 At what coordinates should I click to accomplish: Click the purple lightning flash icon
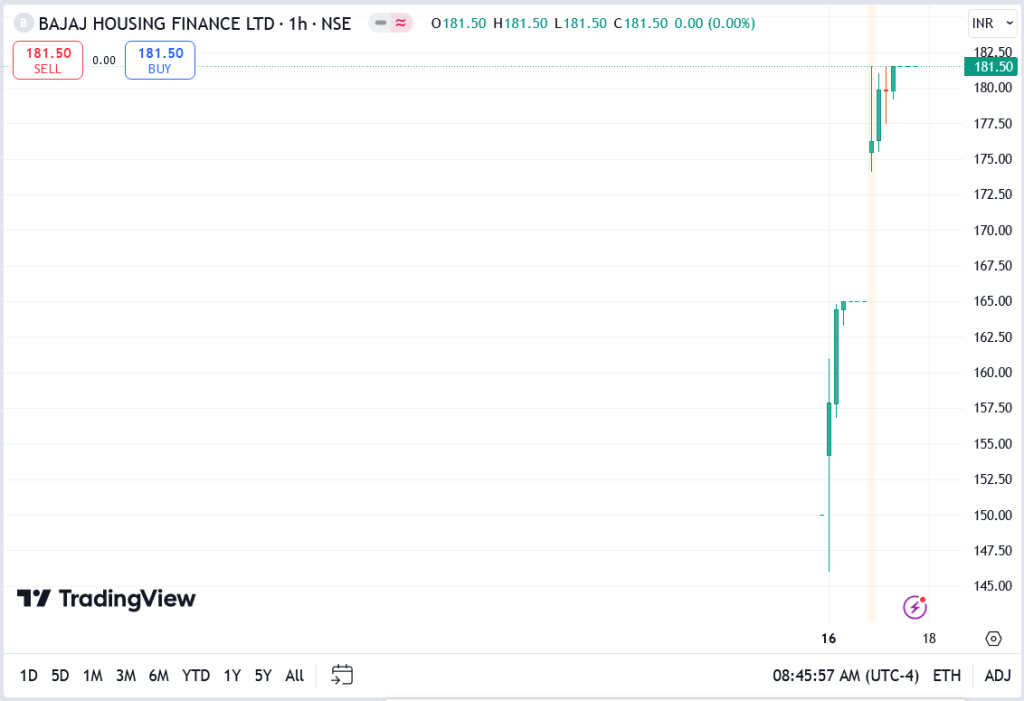click(x=914, y=608)
